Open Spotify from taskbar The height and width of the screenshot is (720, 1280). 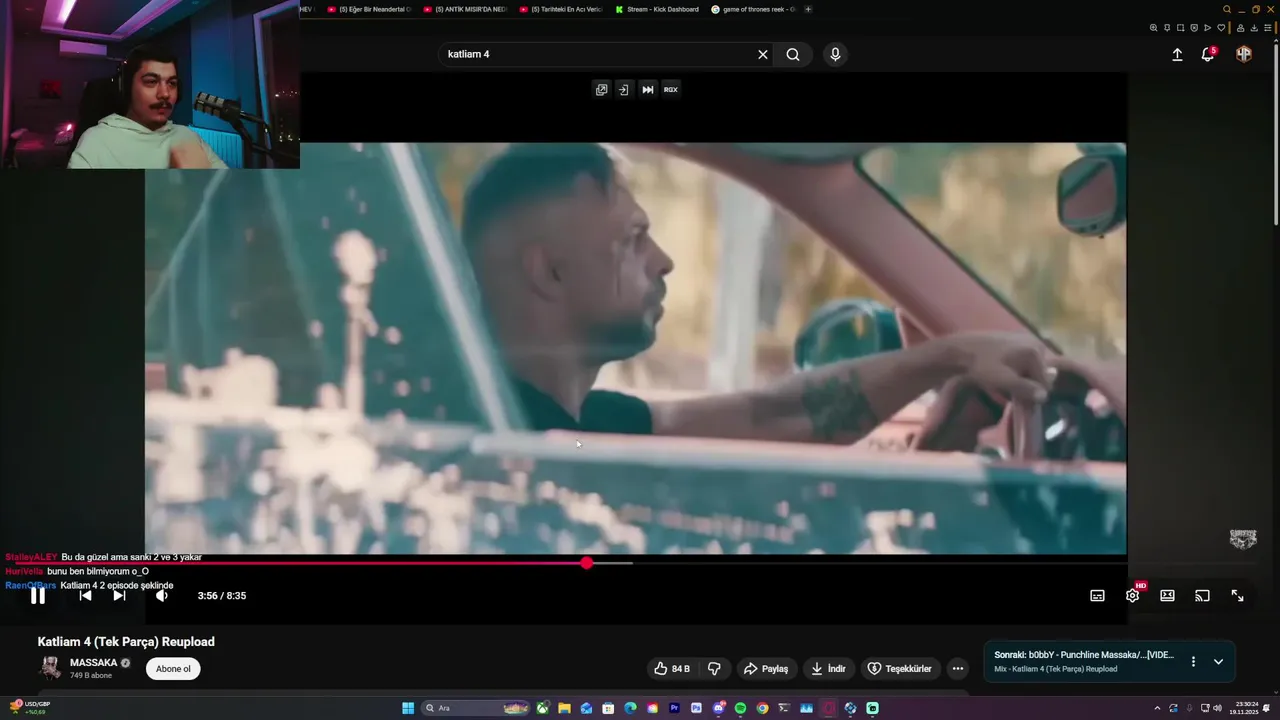point(740,708)
